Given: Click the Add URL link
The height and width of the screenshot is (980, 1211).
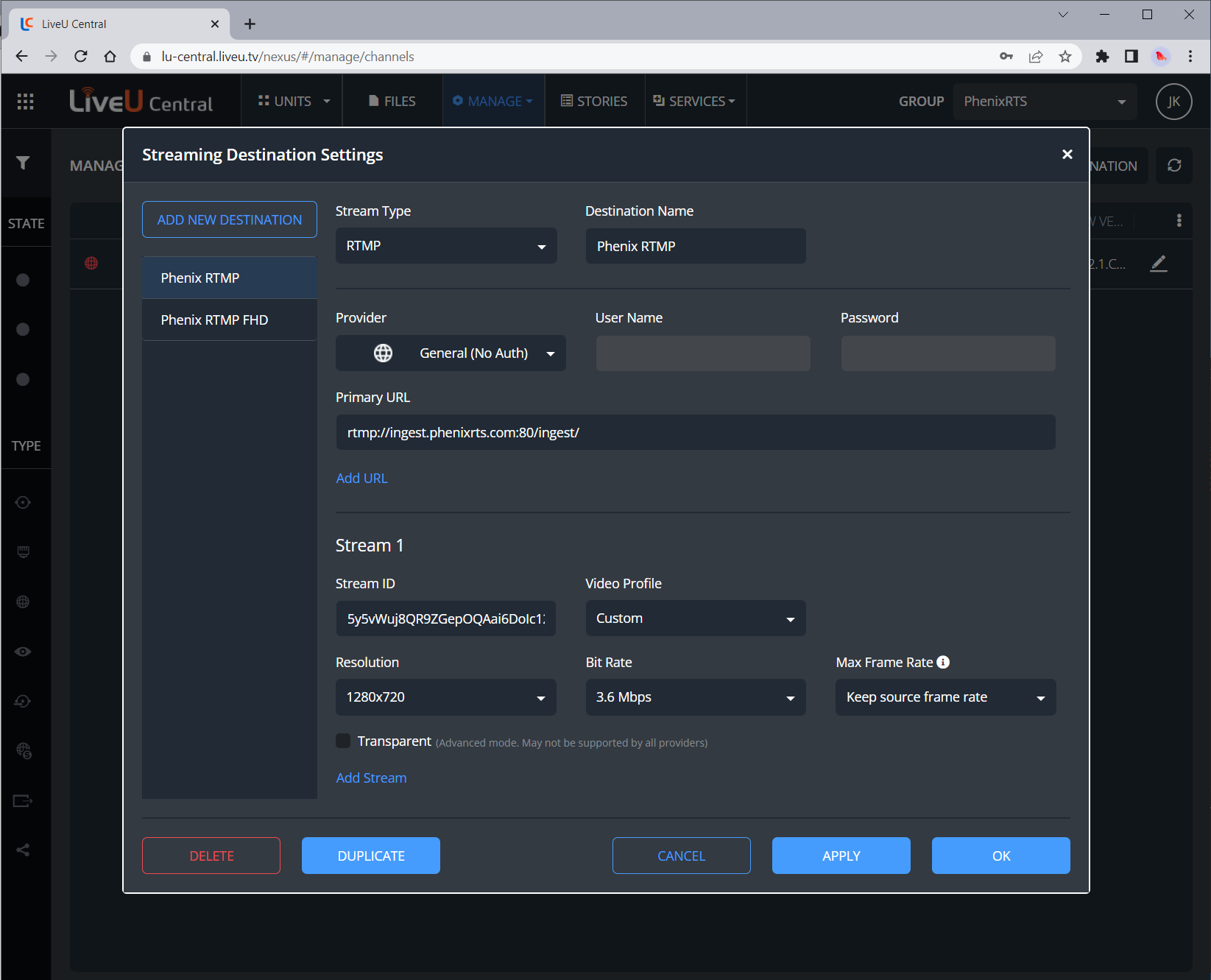Looking at the screenshot, I should pyautogui.click(x=361, y=478).
